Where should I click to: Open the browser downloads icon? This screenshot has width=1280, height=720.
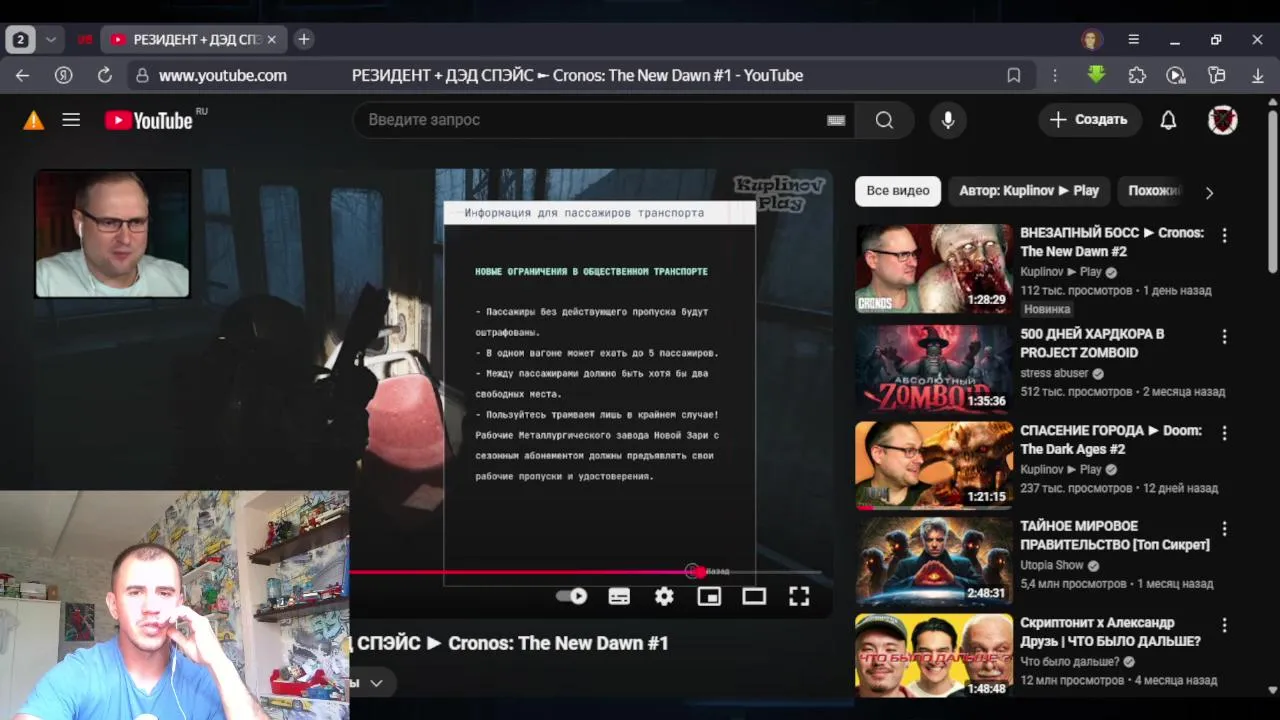point(1258,75)
